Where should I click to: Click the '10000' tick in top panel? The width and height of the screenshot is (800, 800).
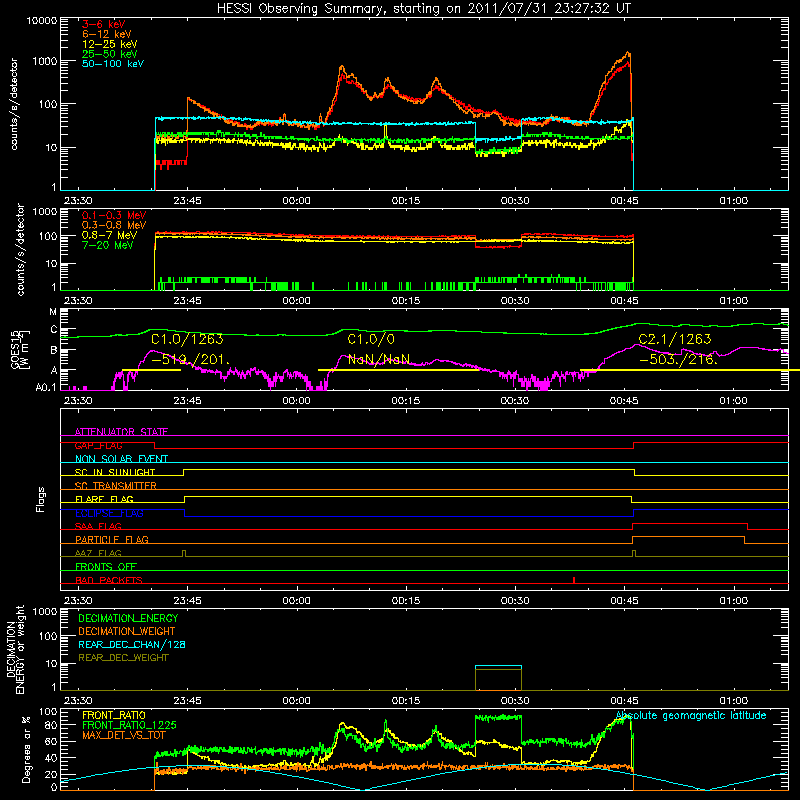coord(41,20)
